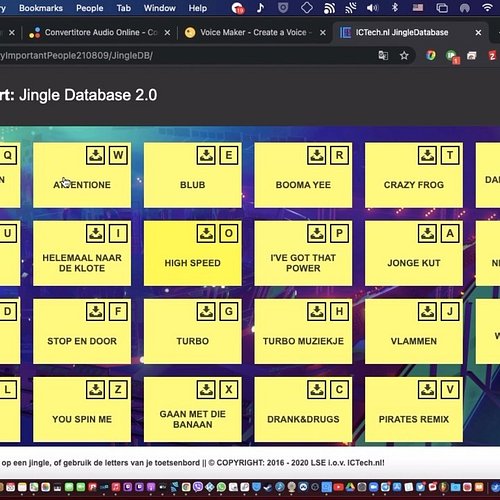Image resolution: width=500 pixels, height=500 pixels.
Task: Download the BOOMA YEE jingle
Action: pyautogui.click(x=317, y=155)
